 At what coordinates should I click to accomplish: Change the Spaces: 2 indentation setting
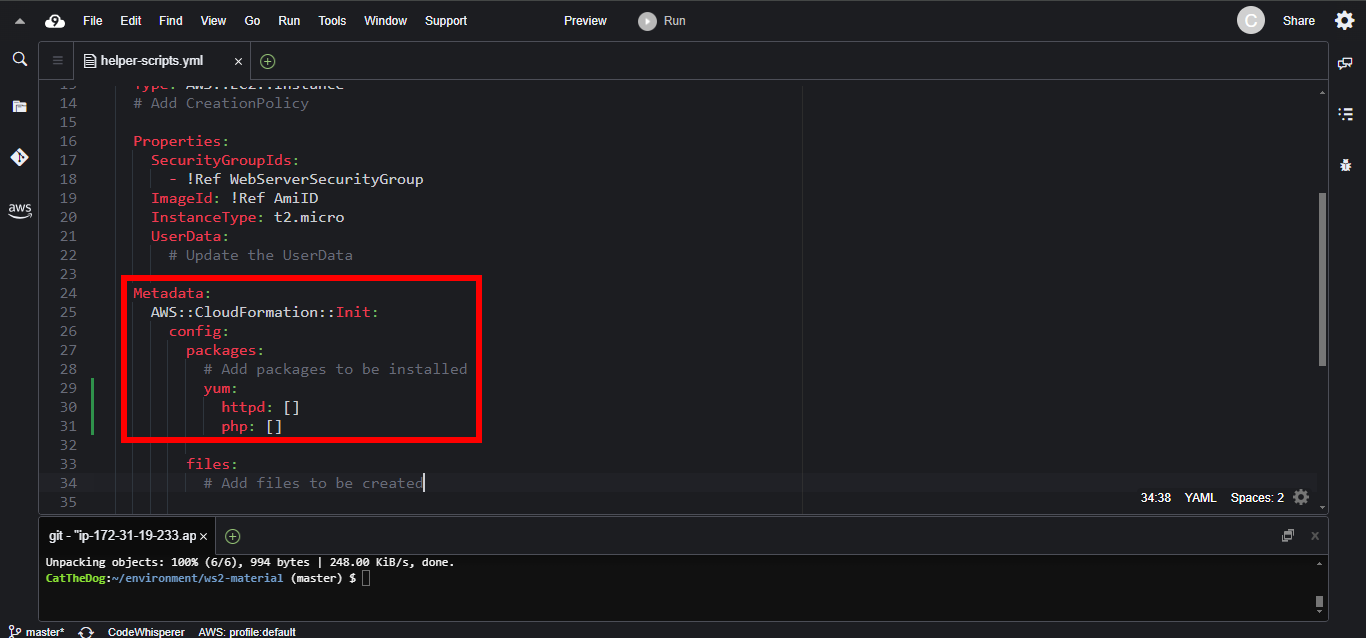coord(1257,497)
